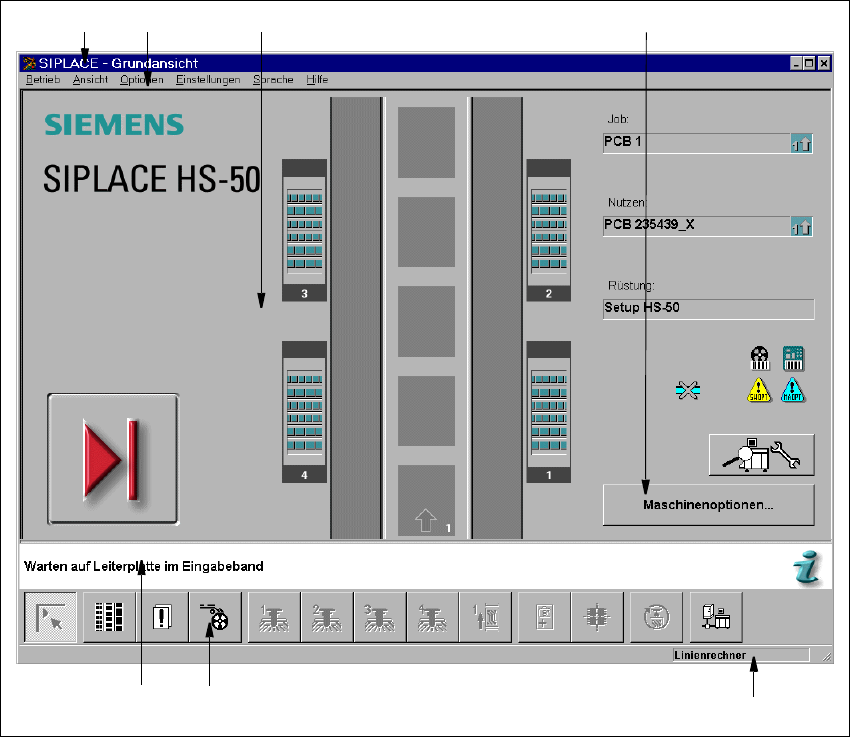Click the exclamation-mark pages toolbar icon
This screenshot has width=850, height=737.
162,617
